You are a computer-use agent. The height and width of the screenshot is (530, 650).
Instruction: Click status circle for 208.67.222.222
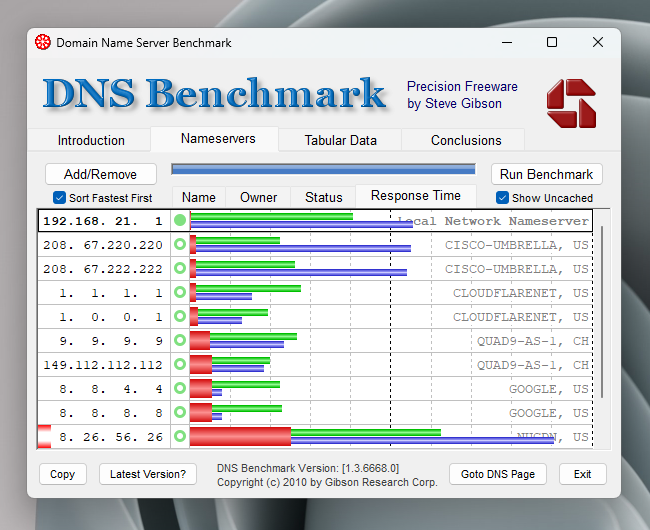[x=180, y=268]
